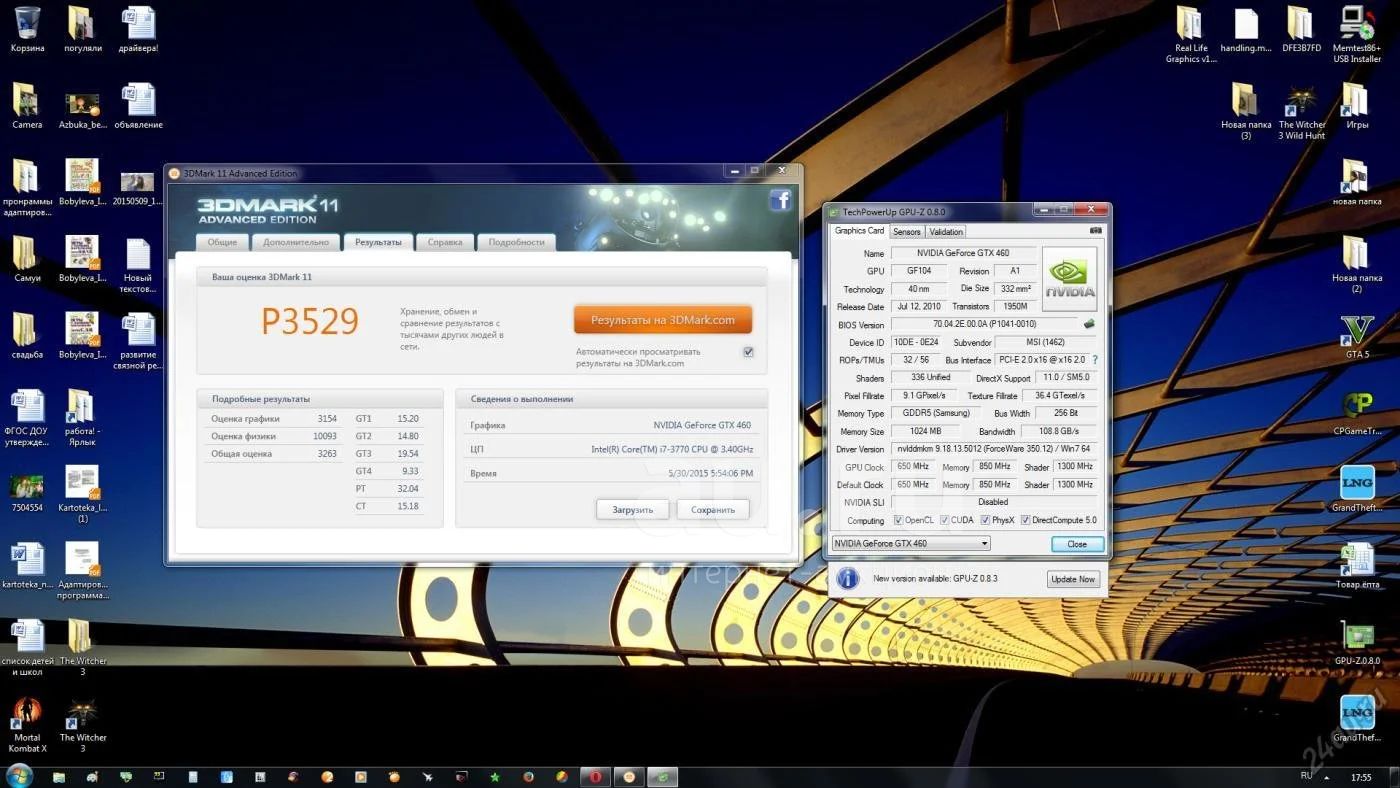
Task: Open the GPU-Z.0.8.0 desktop executable
Action: [x=1357, y=636]
